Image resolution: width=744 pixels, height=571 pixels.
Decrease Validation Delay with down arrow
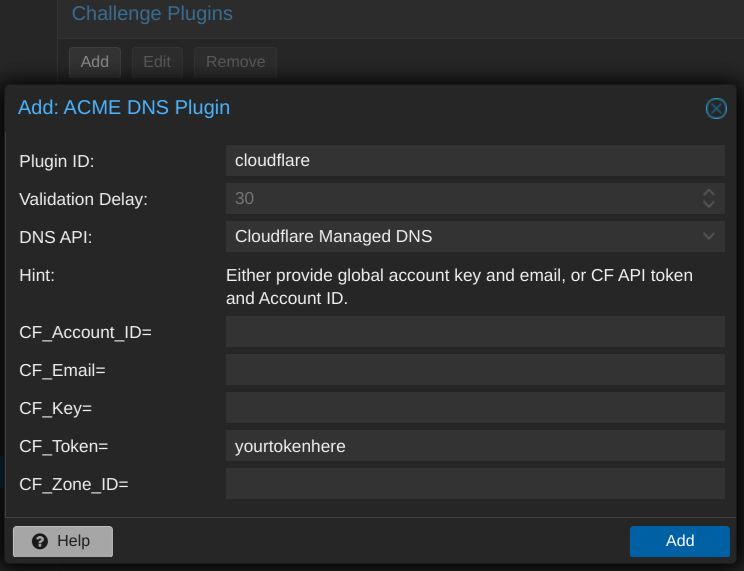click(x=709, y=204)
